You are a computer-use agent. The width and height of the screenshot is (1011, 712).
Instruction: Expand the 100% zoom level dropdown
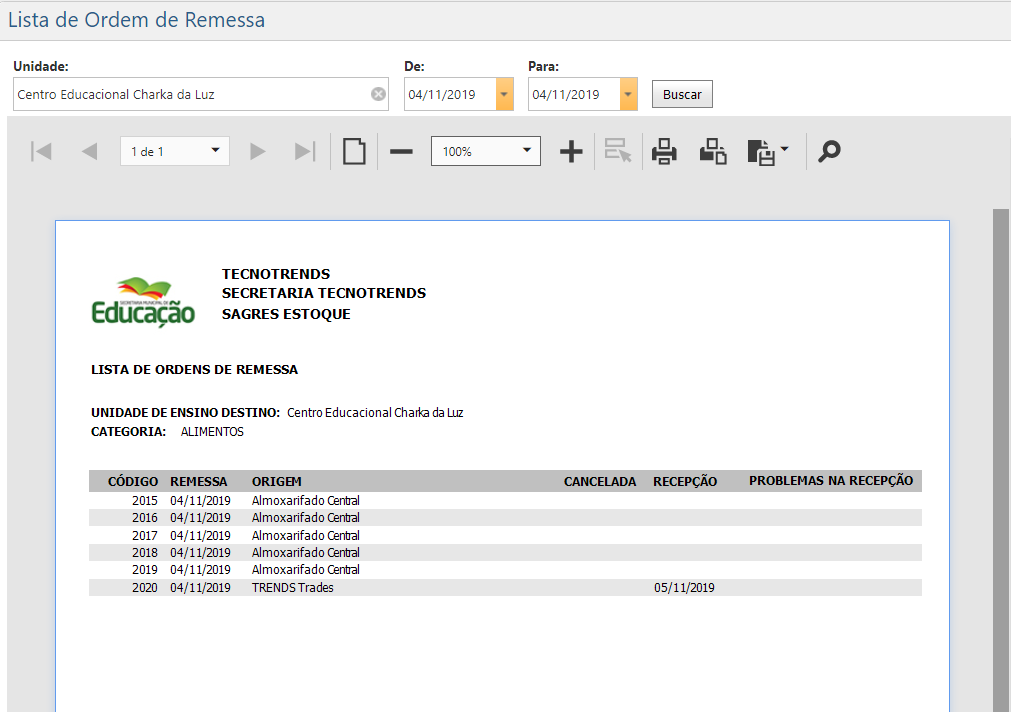[526, 151]
